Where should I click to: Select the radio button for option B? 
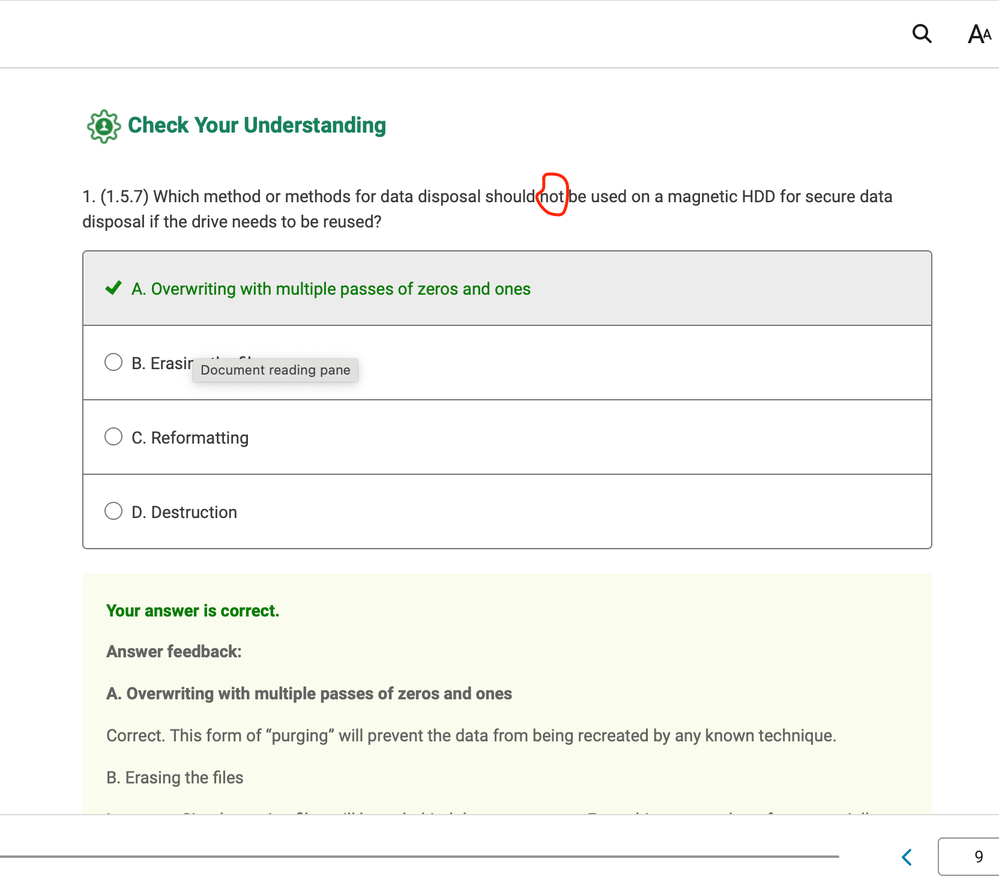(114, 362)
